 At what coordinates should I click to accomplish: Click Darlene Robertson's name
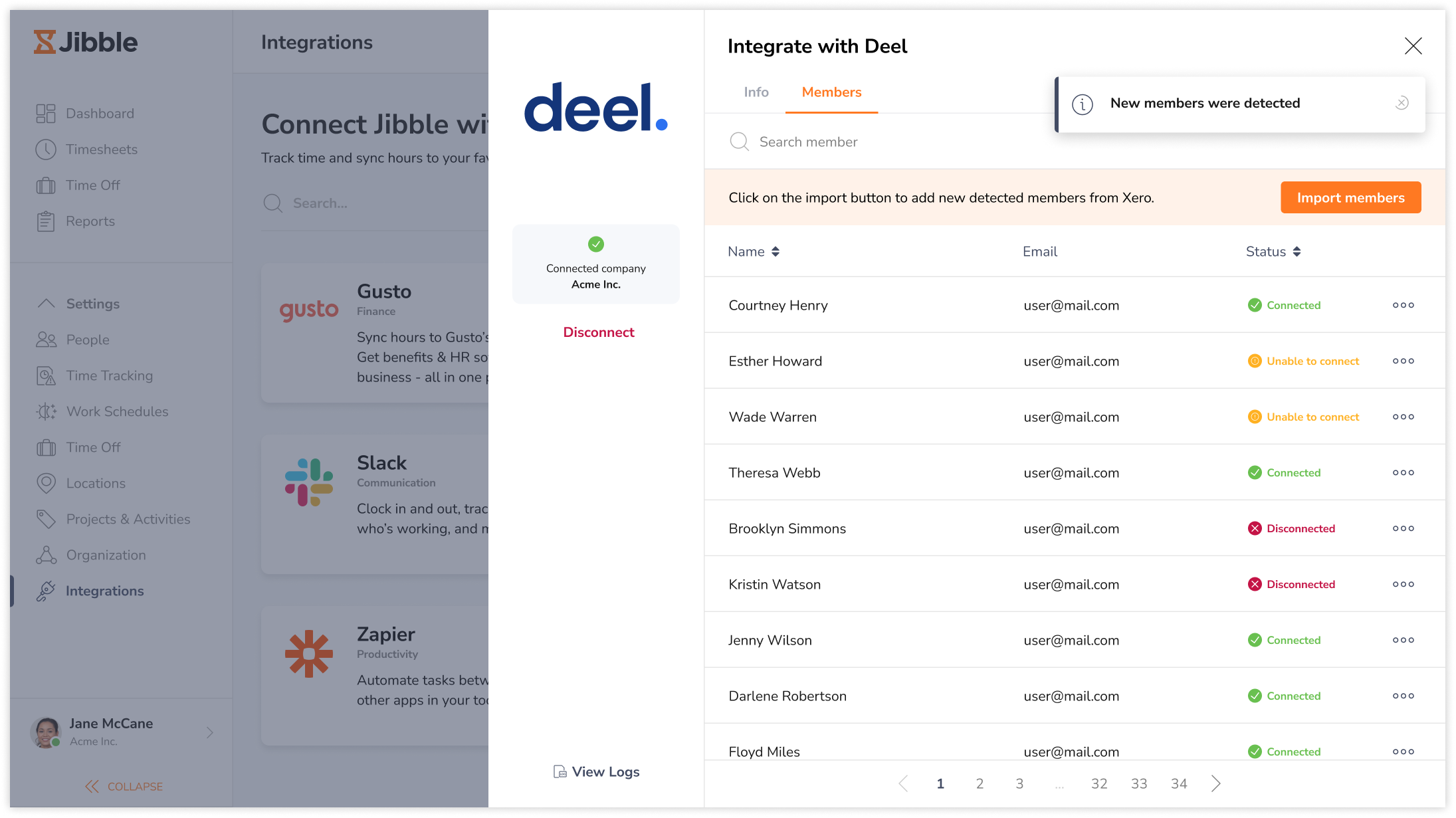tap(787, 696)
